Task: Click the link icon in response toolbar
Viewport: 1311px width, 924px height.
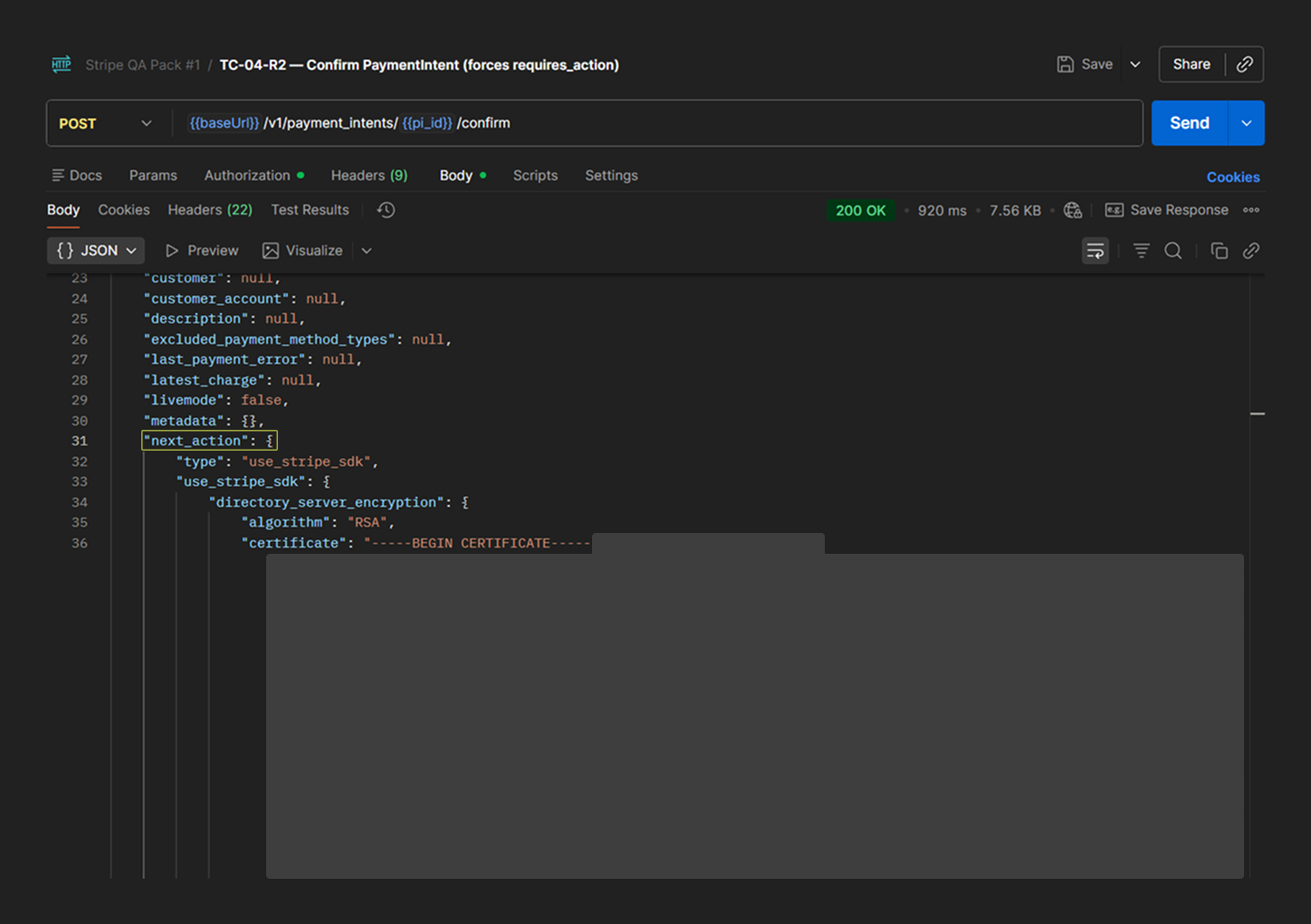Action: (x=1250, y=251)
